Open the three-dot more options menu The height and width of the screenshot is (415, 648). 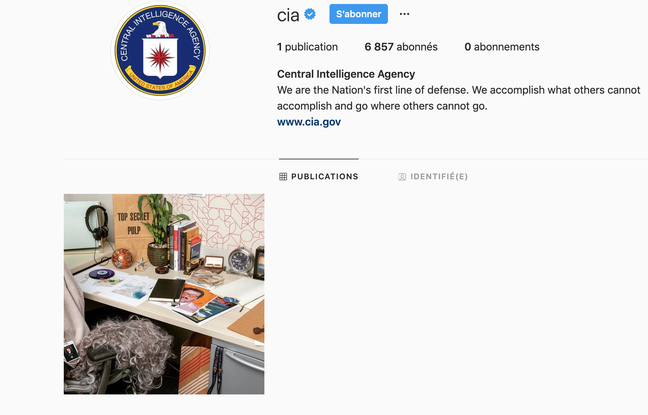404,14
